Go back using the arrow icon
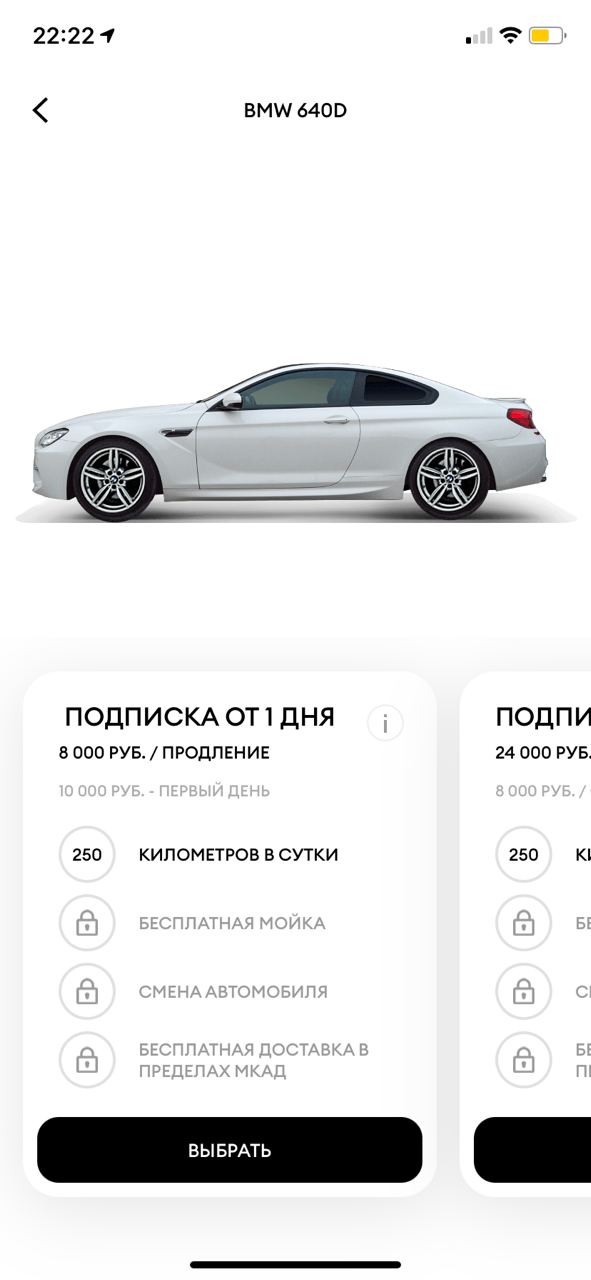Viewport: 591px width, 1280px height. (x=40, y=110)
